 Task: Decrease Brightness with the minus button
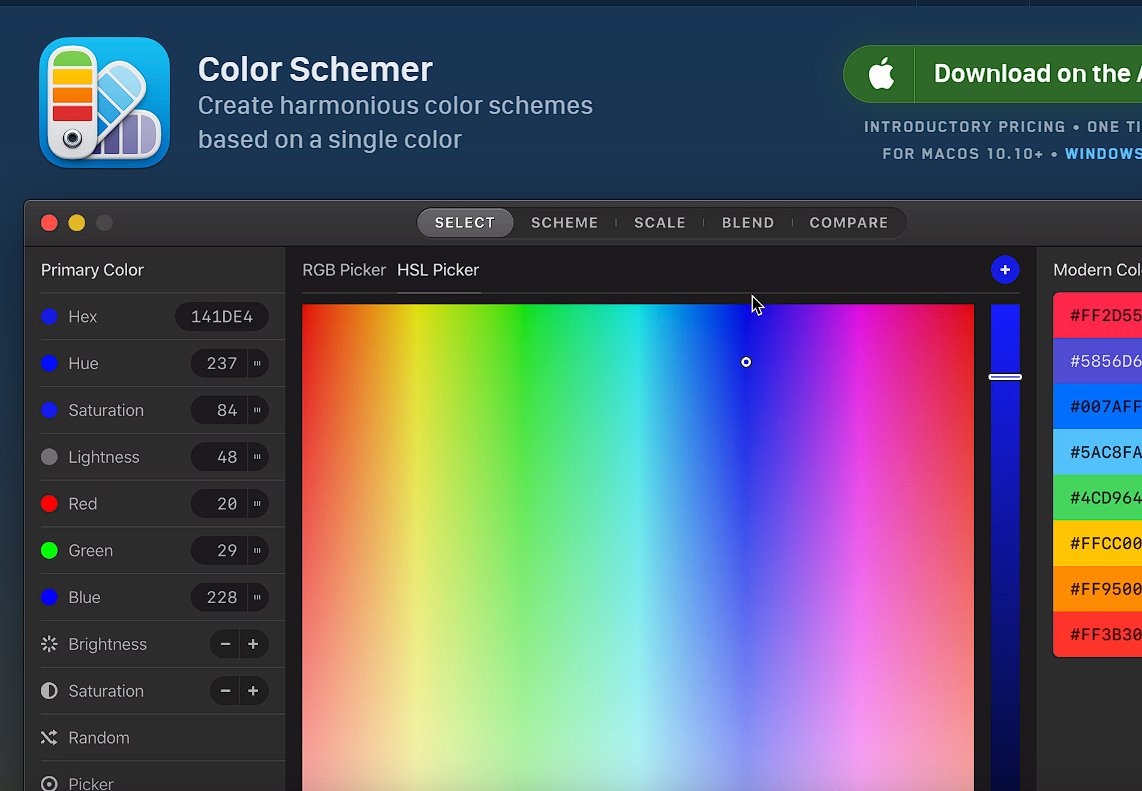pyautogui.click(x=225, y=644)
